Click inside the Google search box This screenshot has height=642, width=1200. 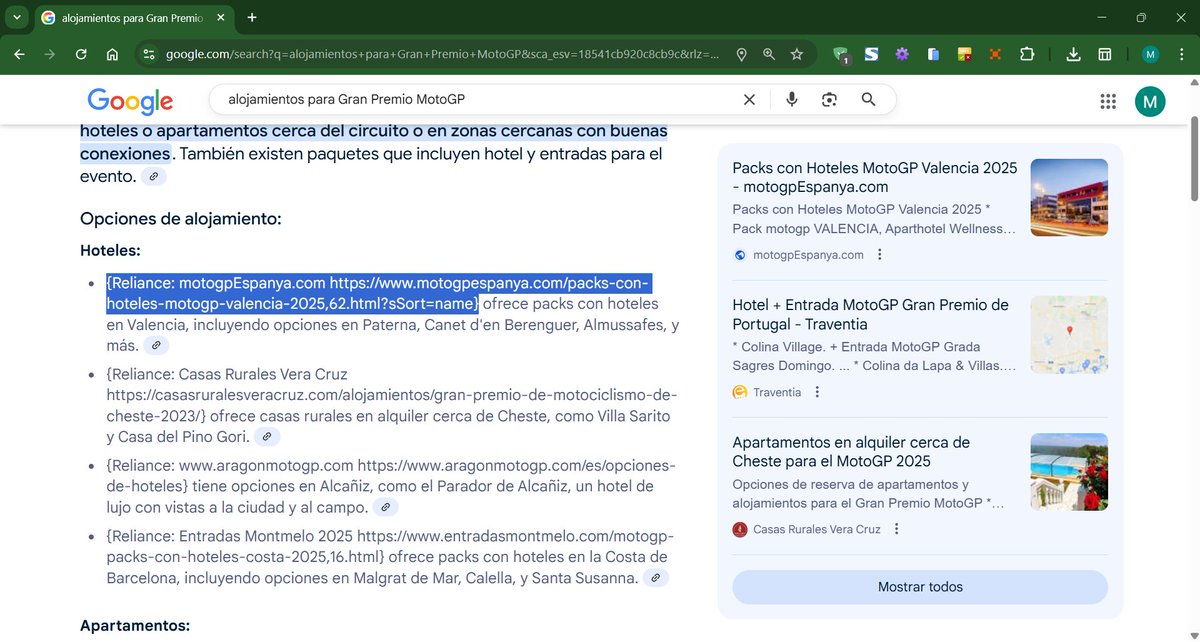tap(480, 100)
